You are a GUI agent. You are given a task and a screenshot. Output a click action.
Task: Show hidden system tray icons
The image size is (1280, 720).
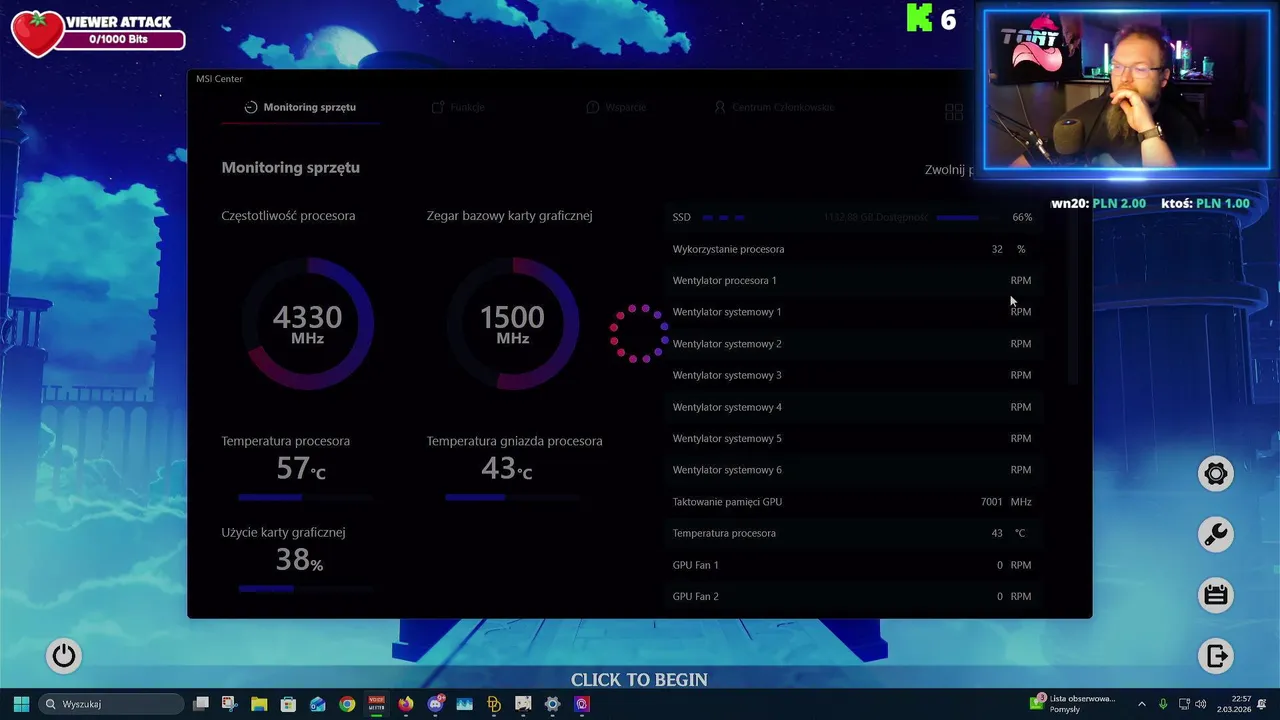click(1142, 704)
